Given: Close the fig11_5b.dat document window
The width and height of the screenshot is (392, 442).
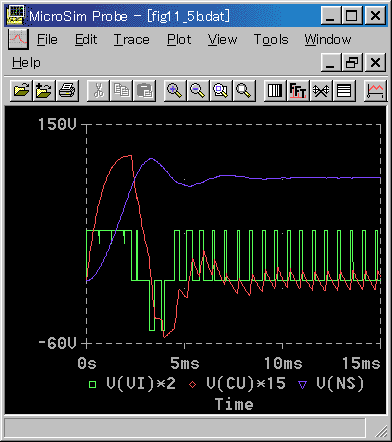Looking at the screenshot, I should [x=376, y=63].
